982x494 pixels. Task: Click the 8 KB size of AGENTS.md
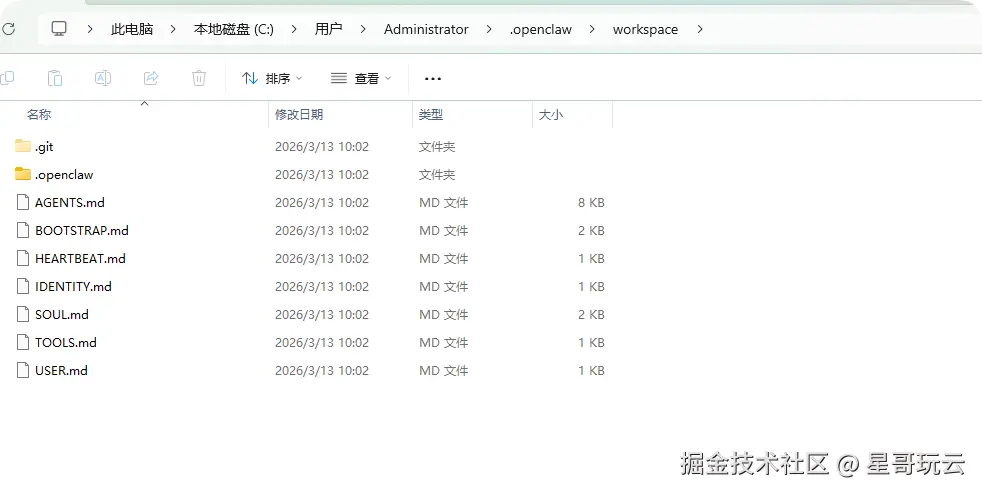pos(591,202)
